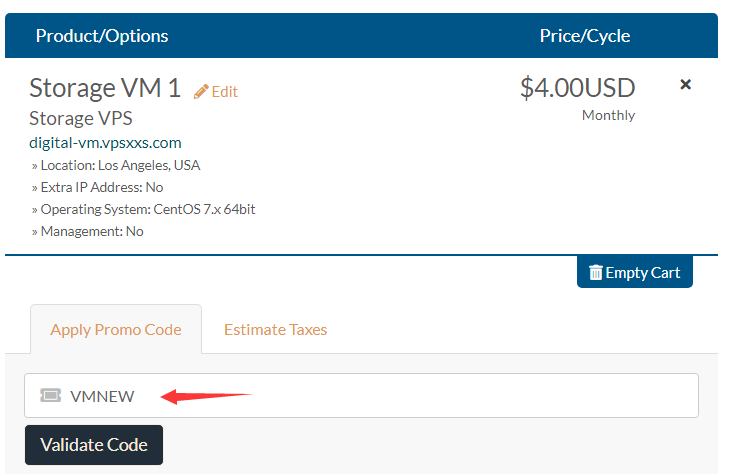
Task: Click the promo code field containing VMNEW
Action: [361, 395]
